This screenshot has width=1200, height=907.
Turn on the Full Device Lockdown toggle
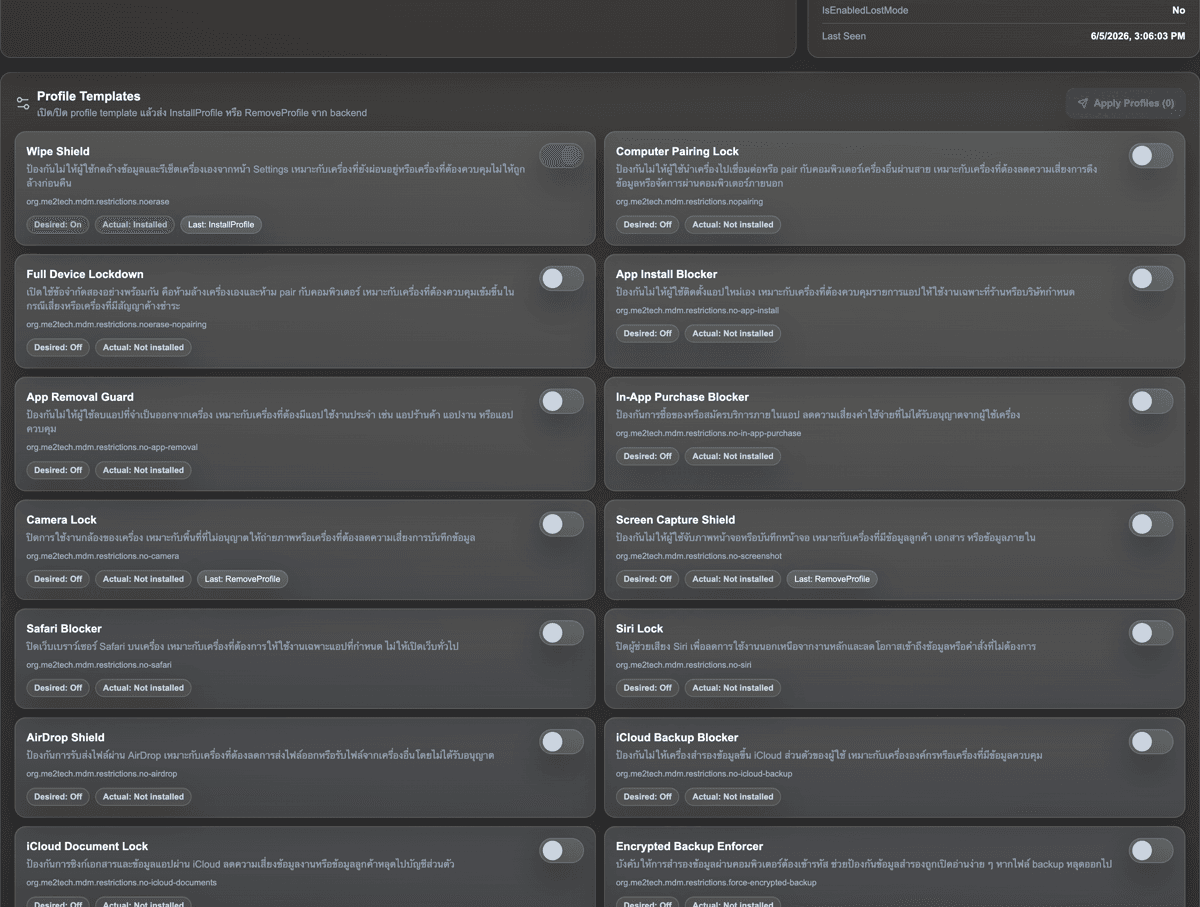tap(561, 278)
